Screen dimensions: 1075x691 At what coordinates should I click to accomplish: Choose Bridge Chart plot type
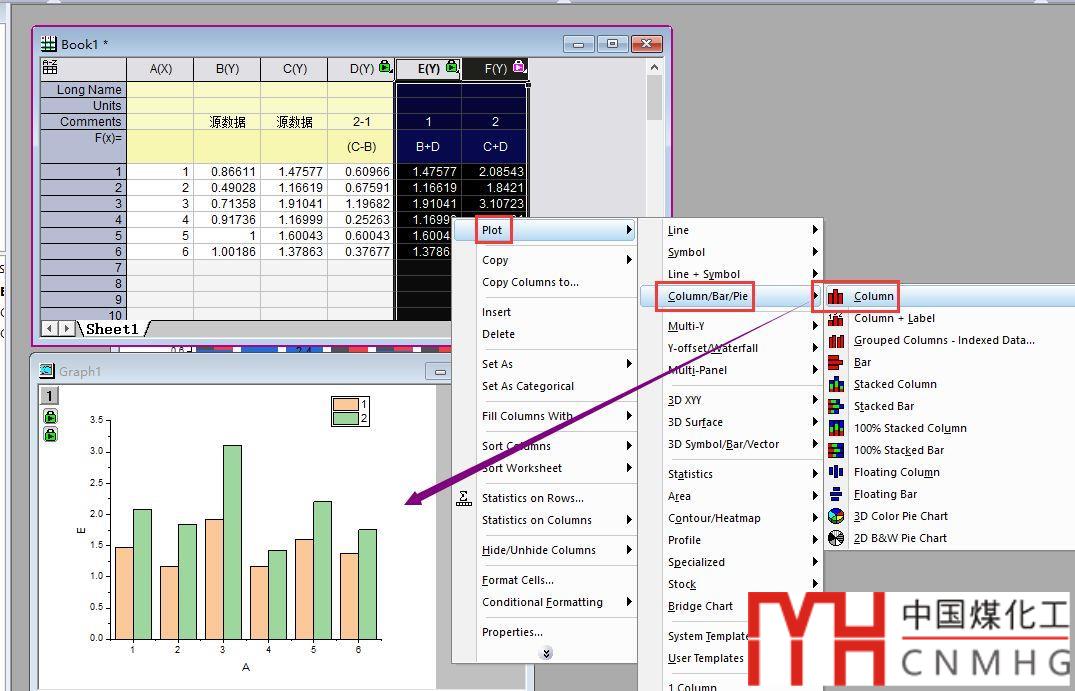(x=700, y=606)
